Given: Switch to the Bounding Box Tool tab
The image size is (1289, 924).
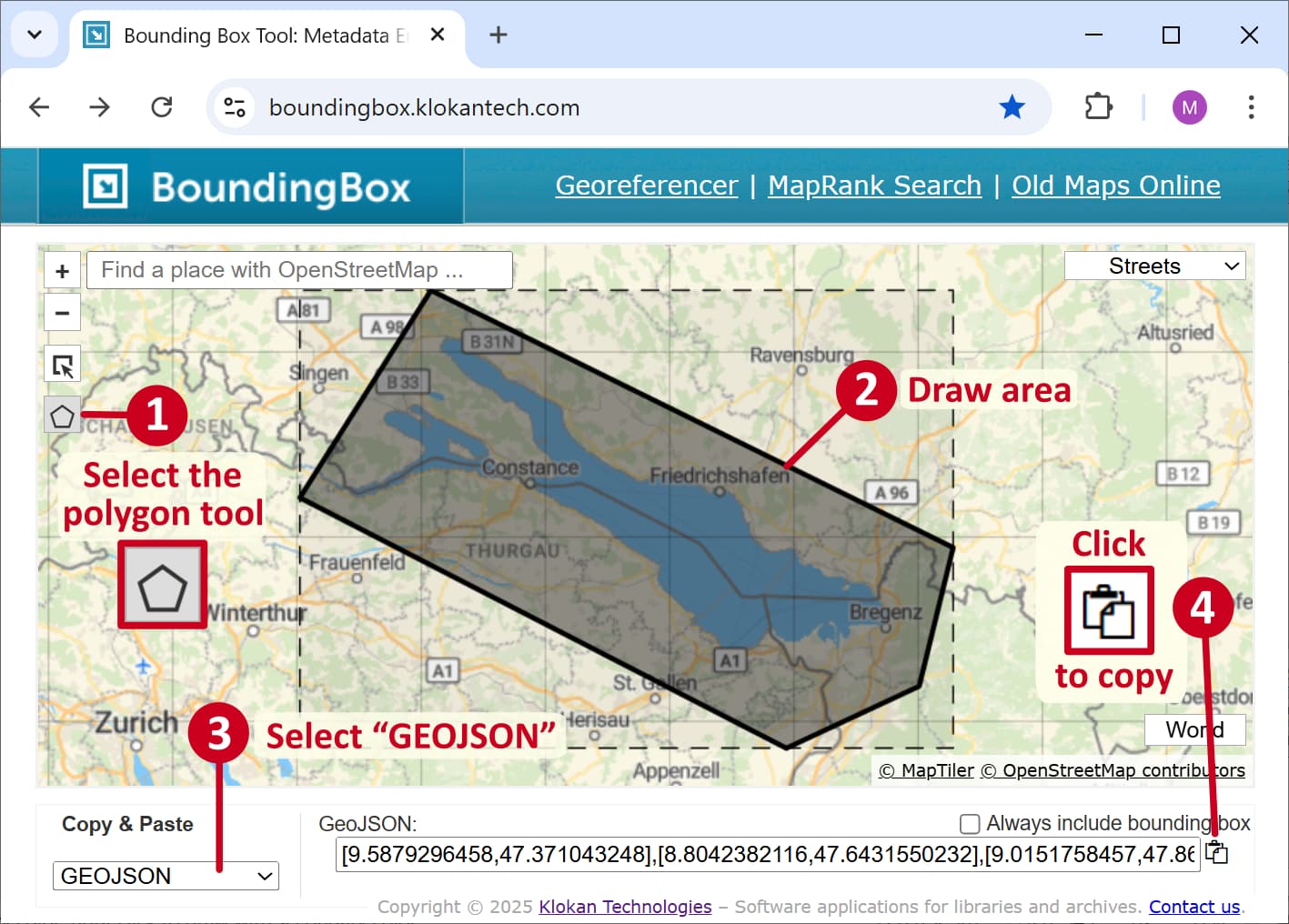Looking at the screenshot, I should pos(267,35).
